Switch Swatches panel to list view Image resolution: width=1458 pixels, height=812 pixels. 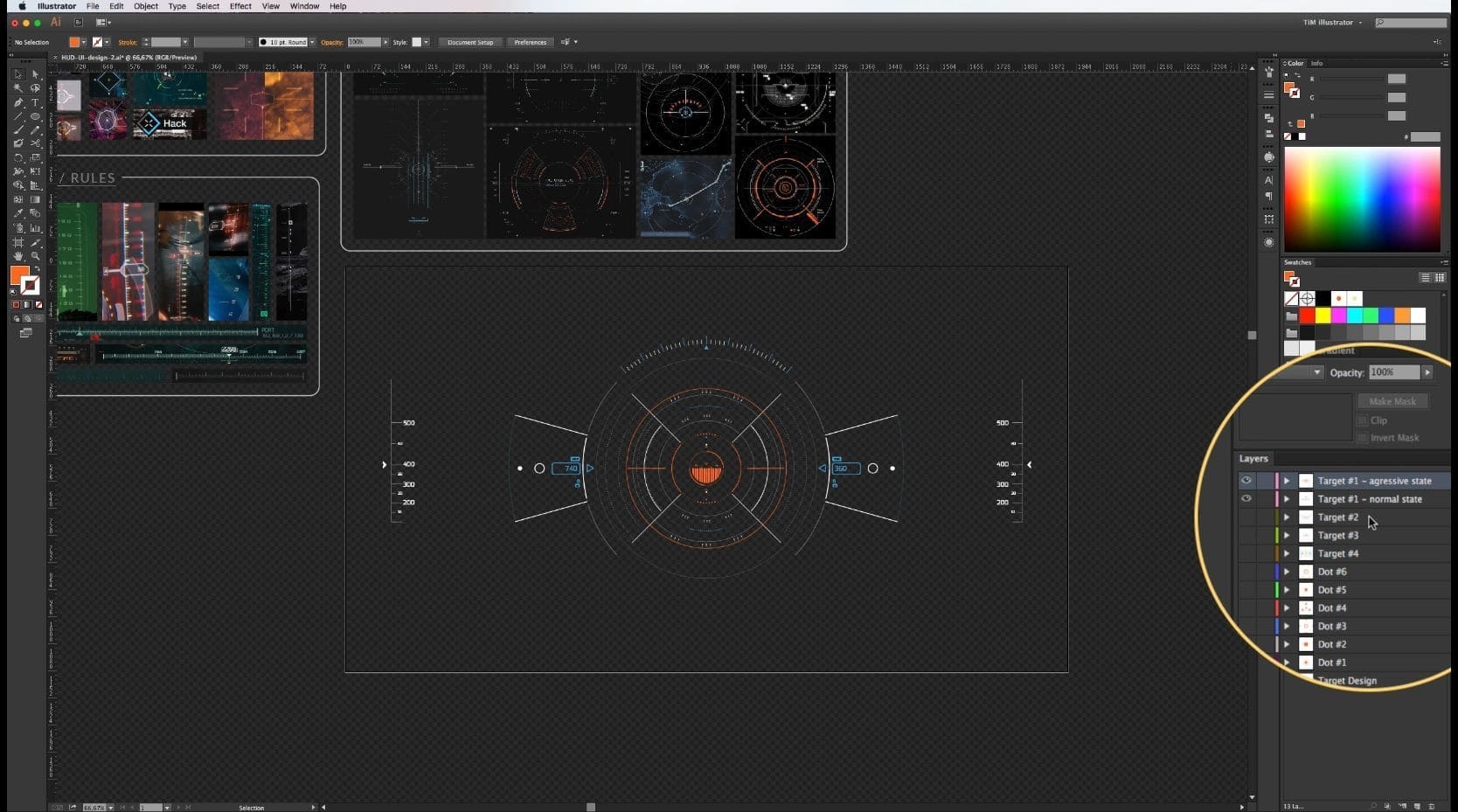(x=1425, y=277)
